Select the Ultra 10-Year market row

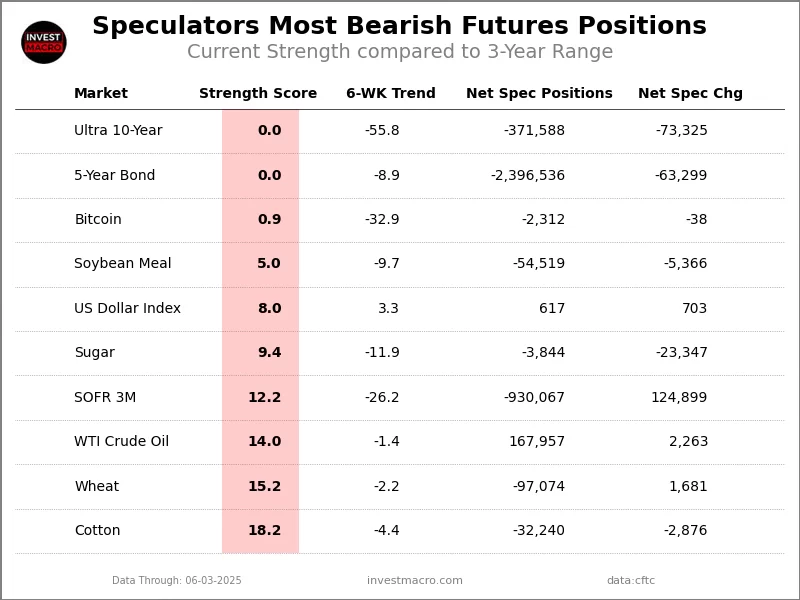coord(118,131)
